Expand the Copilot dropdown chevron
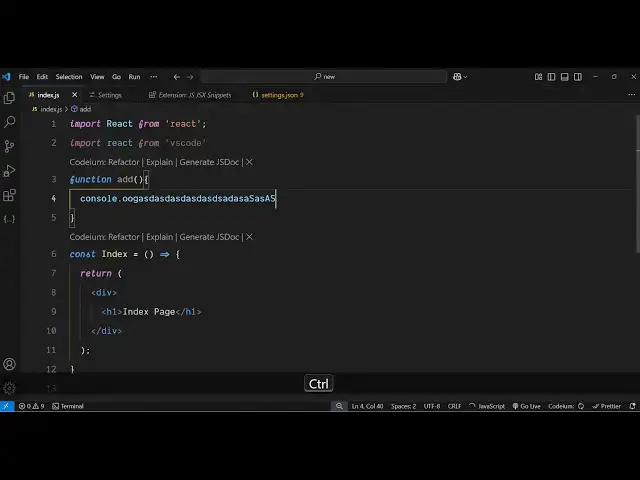The height and width of the screenshot is (480, 640). (465, 77)
